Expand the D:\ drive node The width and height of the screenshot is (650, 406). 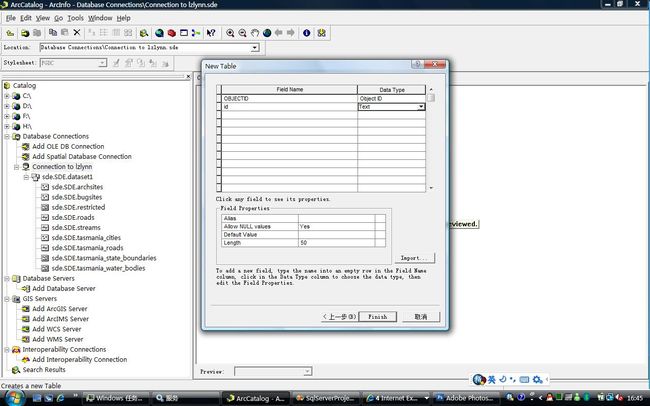click(x=7, y=106)
